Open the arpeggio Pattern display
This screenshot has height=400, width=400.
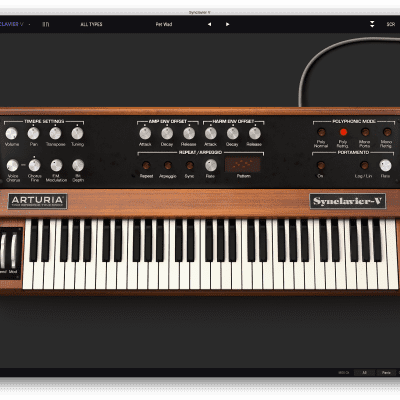point(243,165)
